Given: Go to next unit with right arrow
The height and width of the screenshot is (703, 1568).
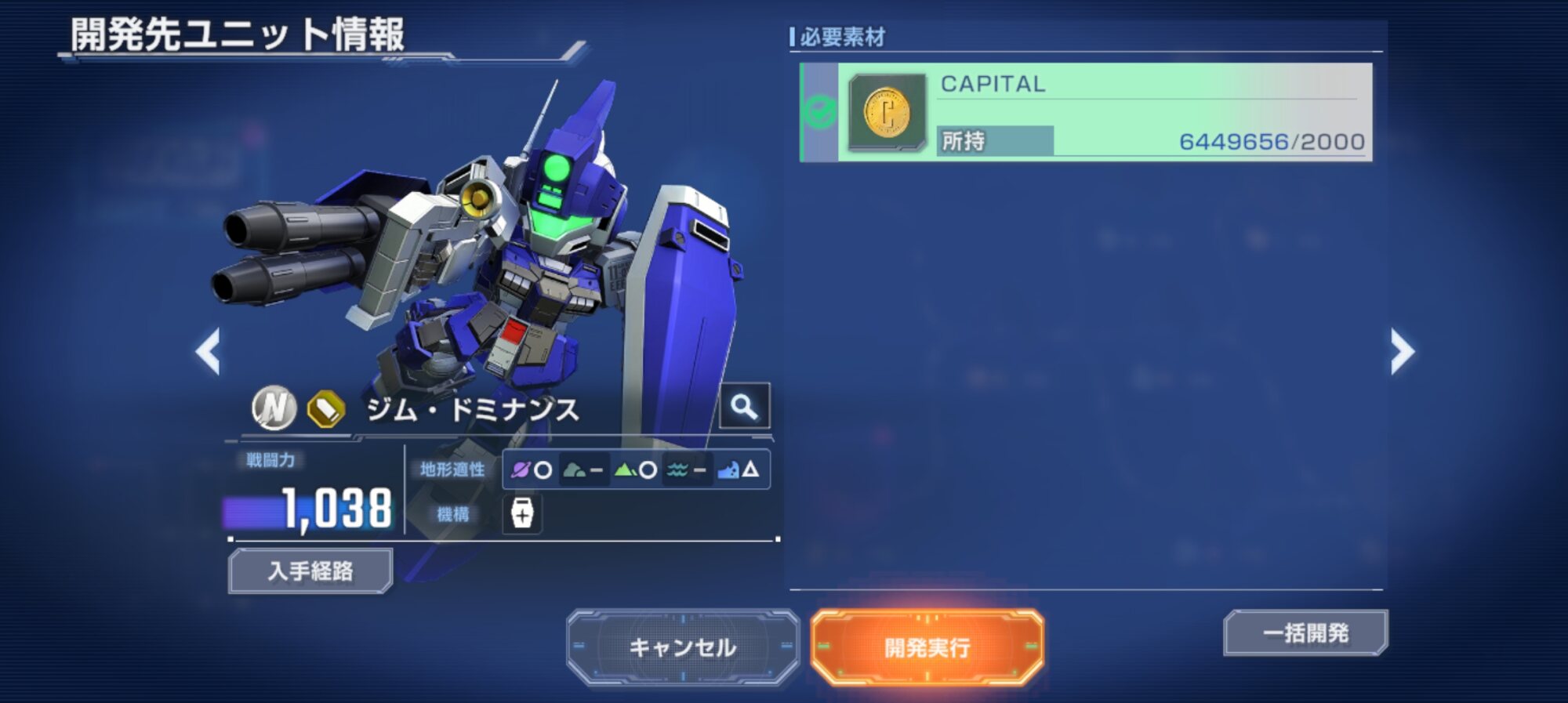Looking at the screenshot, I should coord(1403,350).
